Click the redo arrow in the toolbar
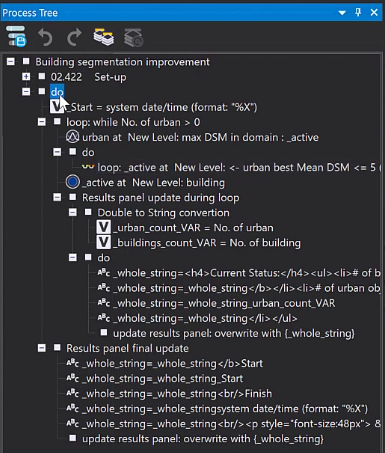Image resolution: width=385 pixels, height=453 pixels. click(74, 37)
